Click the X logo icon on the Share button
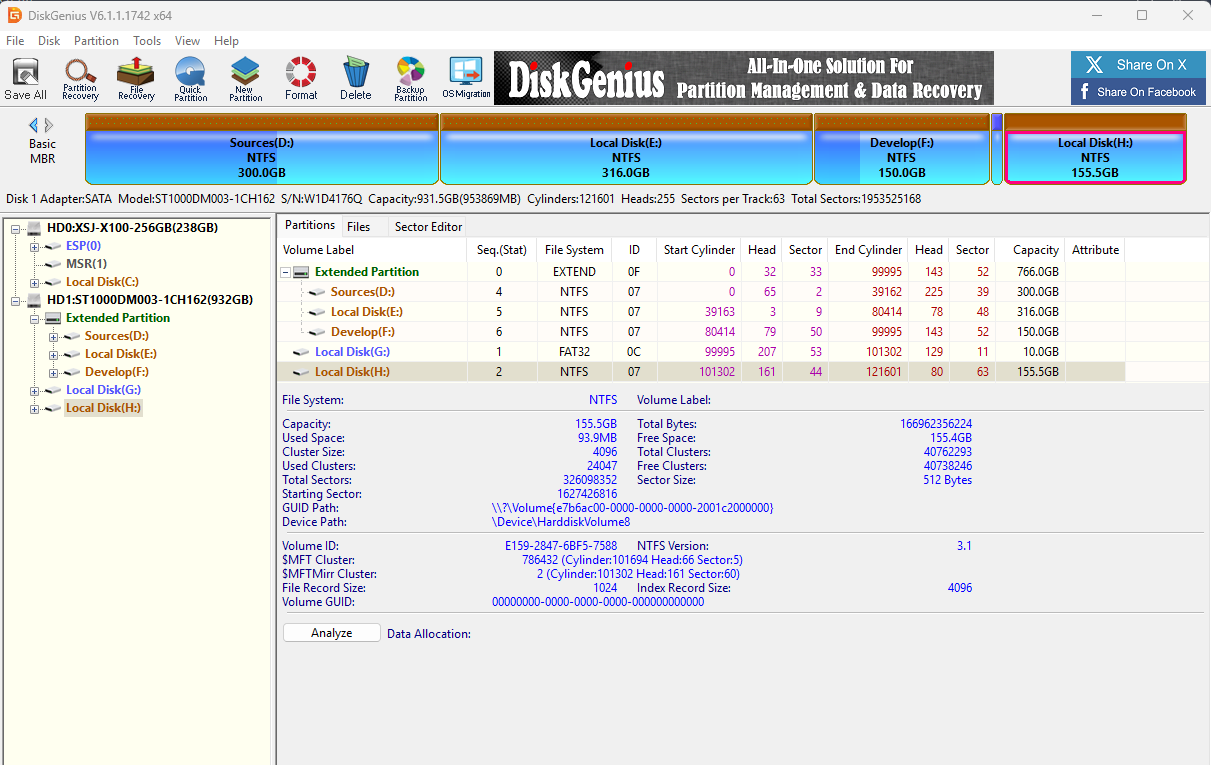The image size is (1211, 765). [x=1095, y=65]
